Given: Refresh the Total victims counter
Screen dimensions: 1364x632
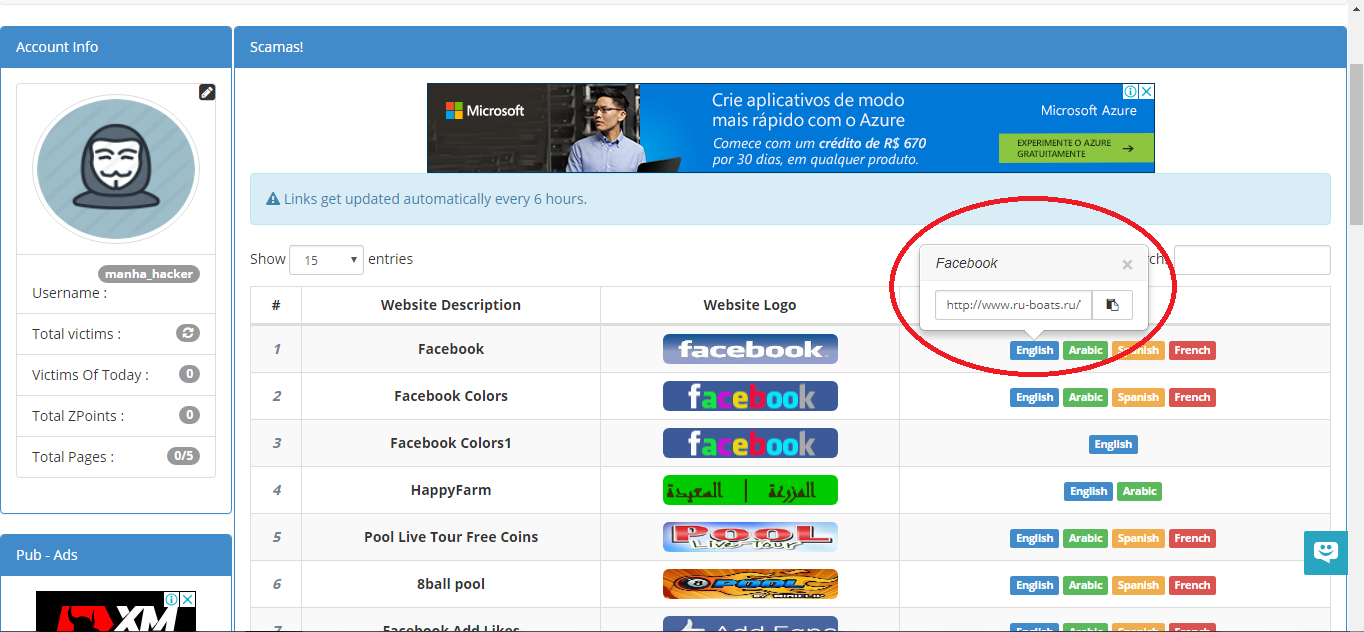Looking at the screenshot, I should 187,333.
